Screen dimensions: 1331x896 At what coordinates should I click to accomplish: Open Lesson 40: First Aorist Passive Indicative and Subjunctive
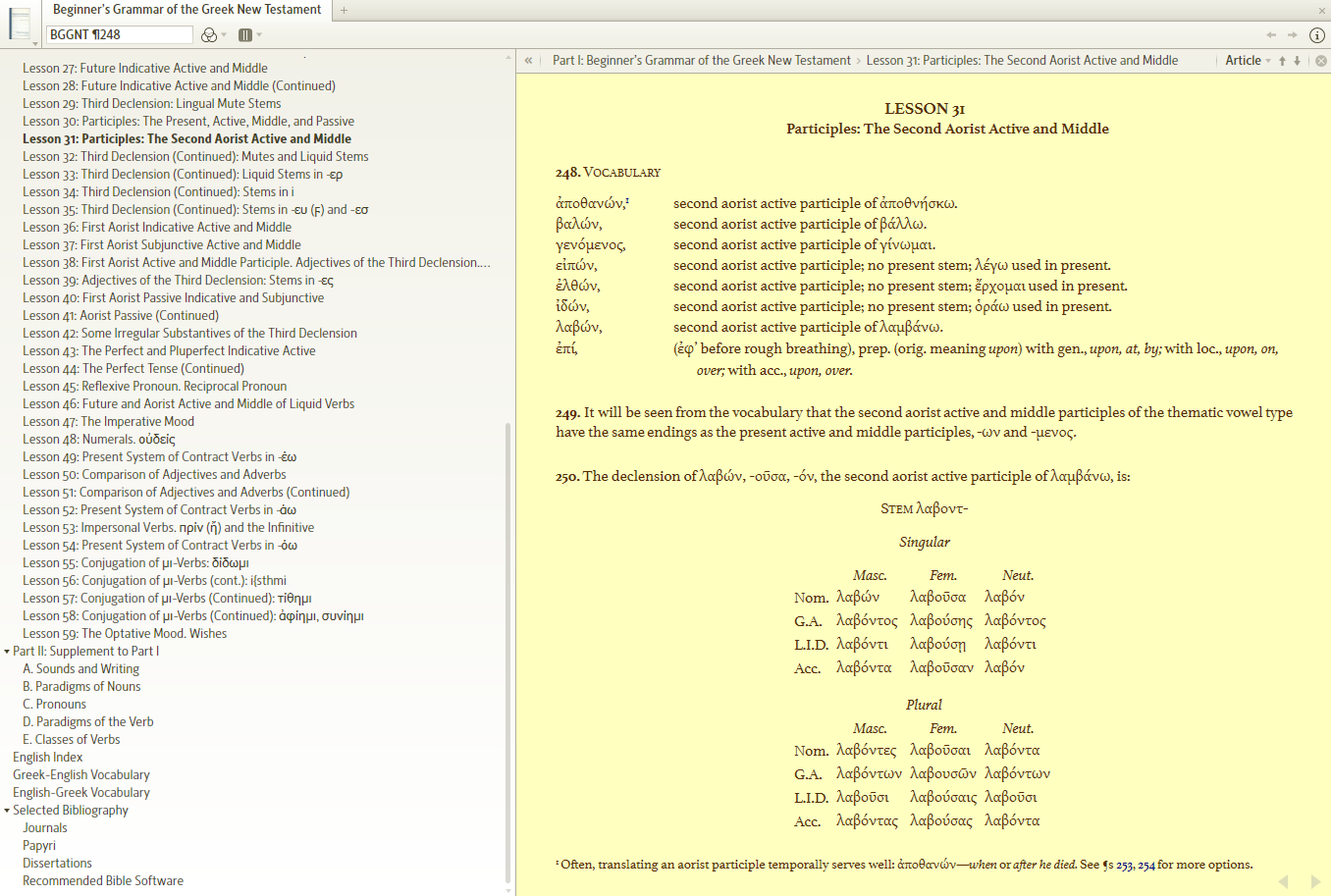point(174,298)
